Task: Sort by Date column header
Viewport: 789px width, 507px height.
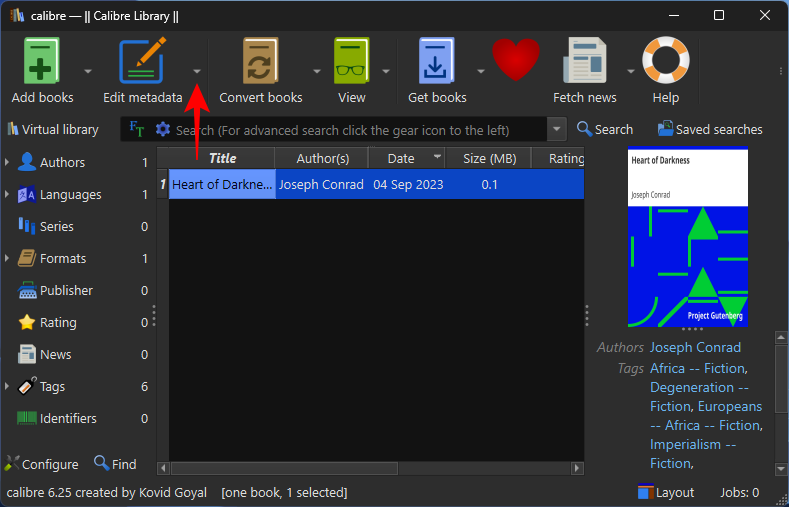Action: click(407, 158)
